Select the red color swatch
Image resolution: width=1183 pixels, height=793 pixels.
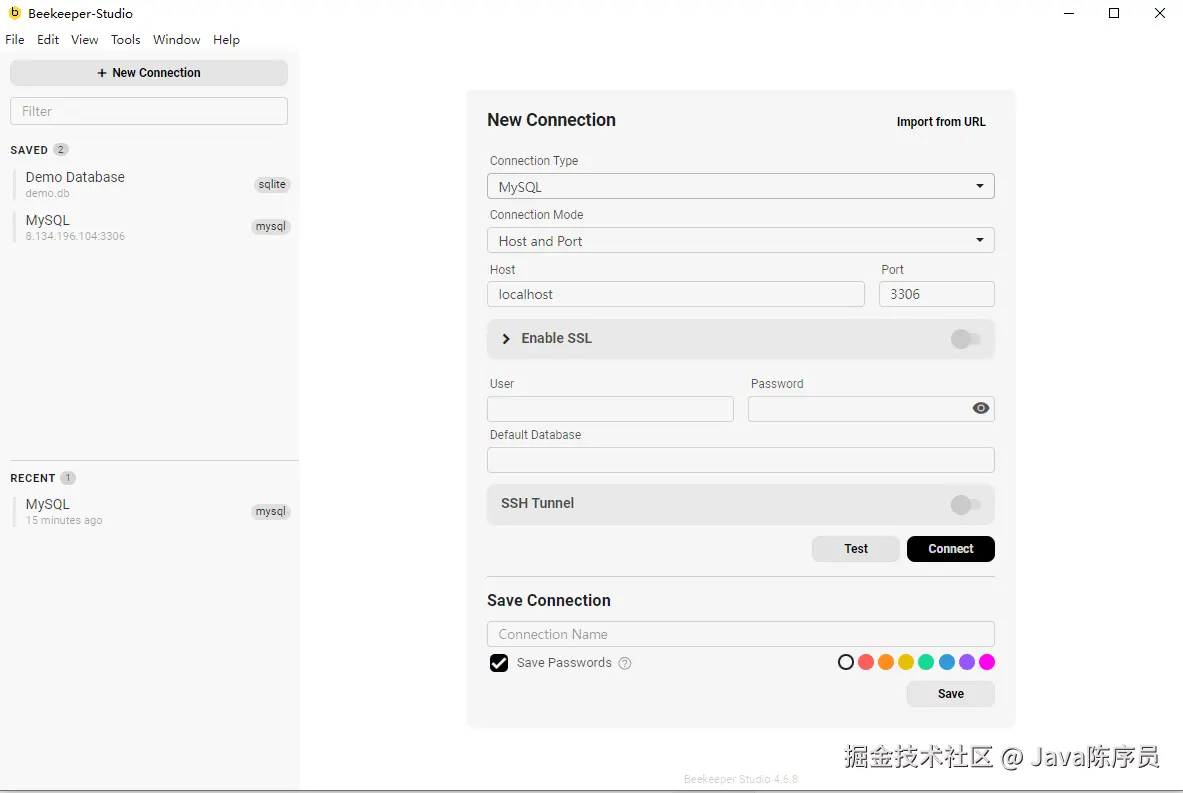coord(866,662)
